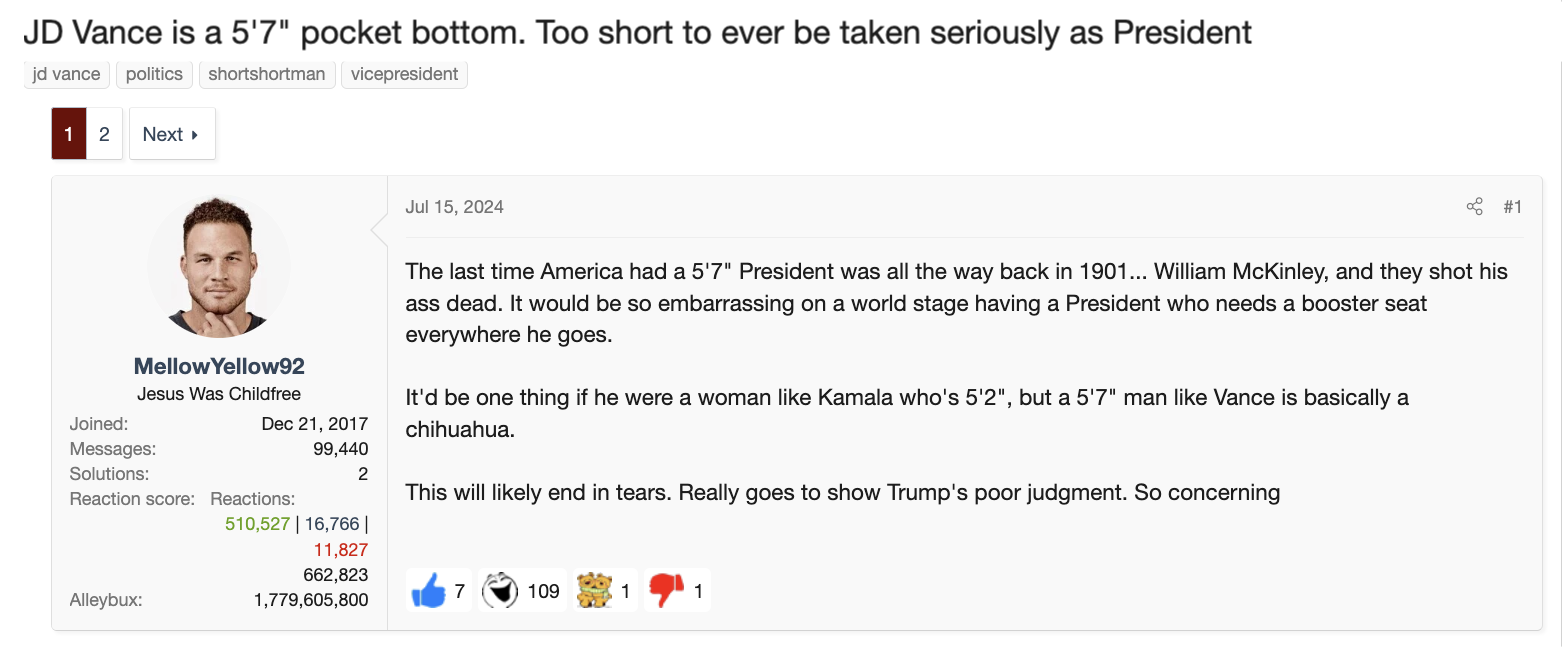
Task: View the red negative reactions count 11,827
Action: coord(340,549)
